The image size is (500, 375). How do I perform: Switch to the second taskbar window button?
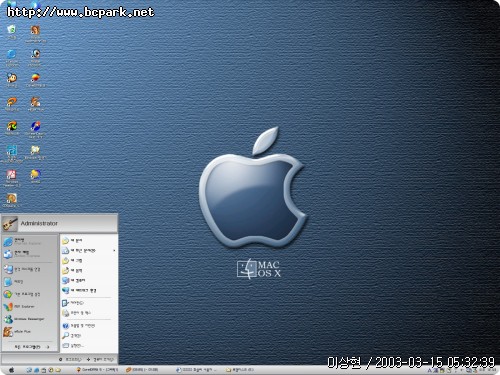(x=142, y=370)
